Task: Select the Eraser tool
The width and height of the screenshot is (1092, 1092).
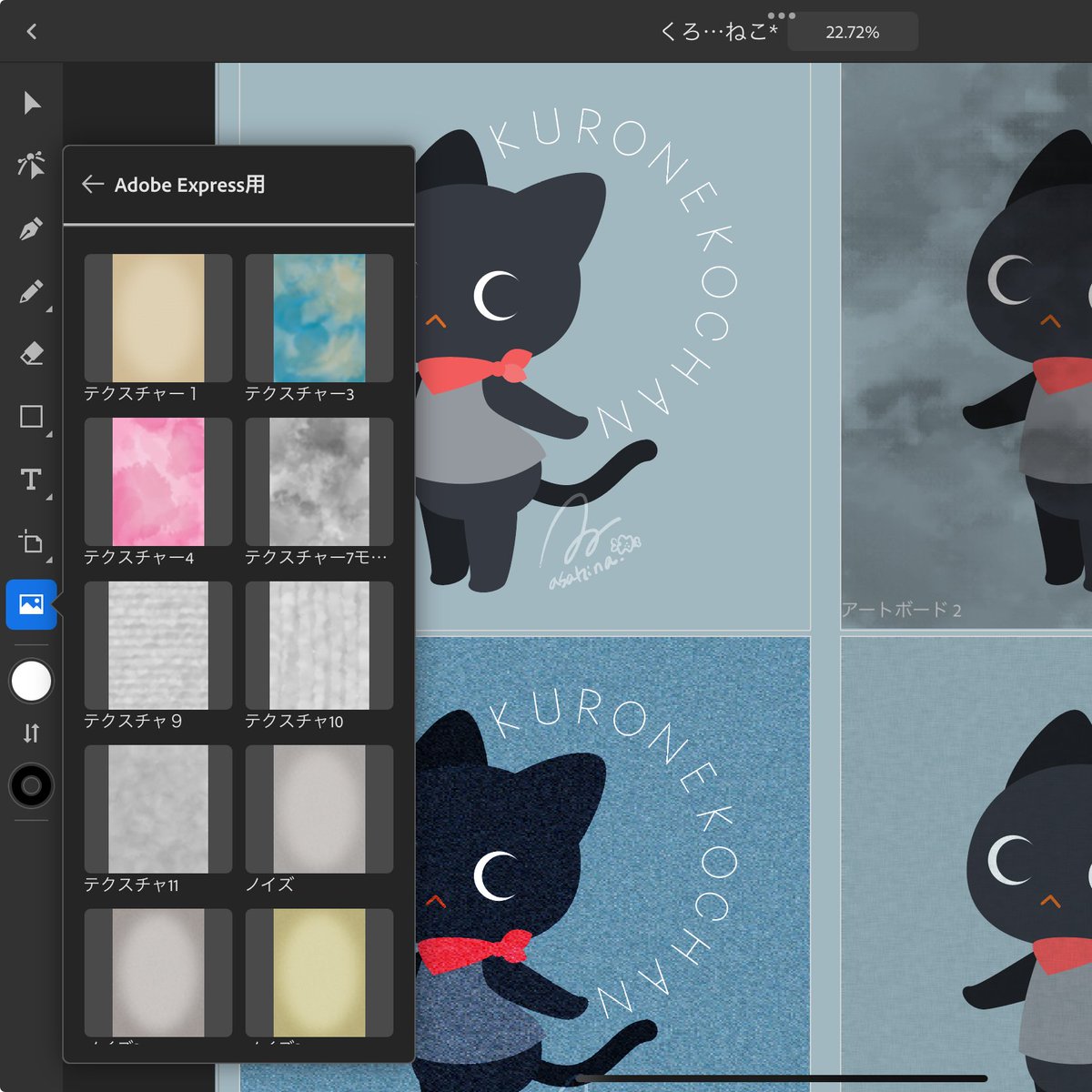Action: click(32, 354)
